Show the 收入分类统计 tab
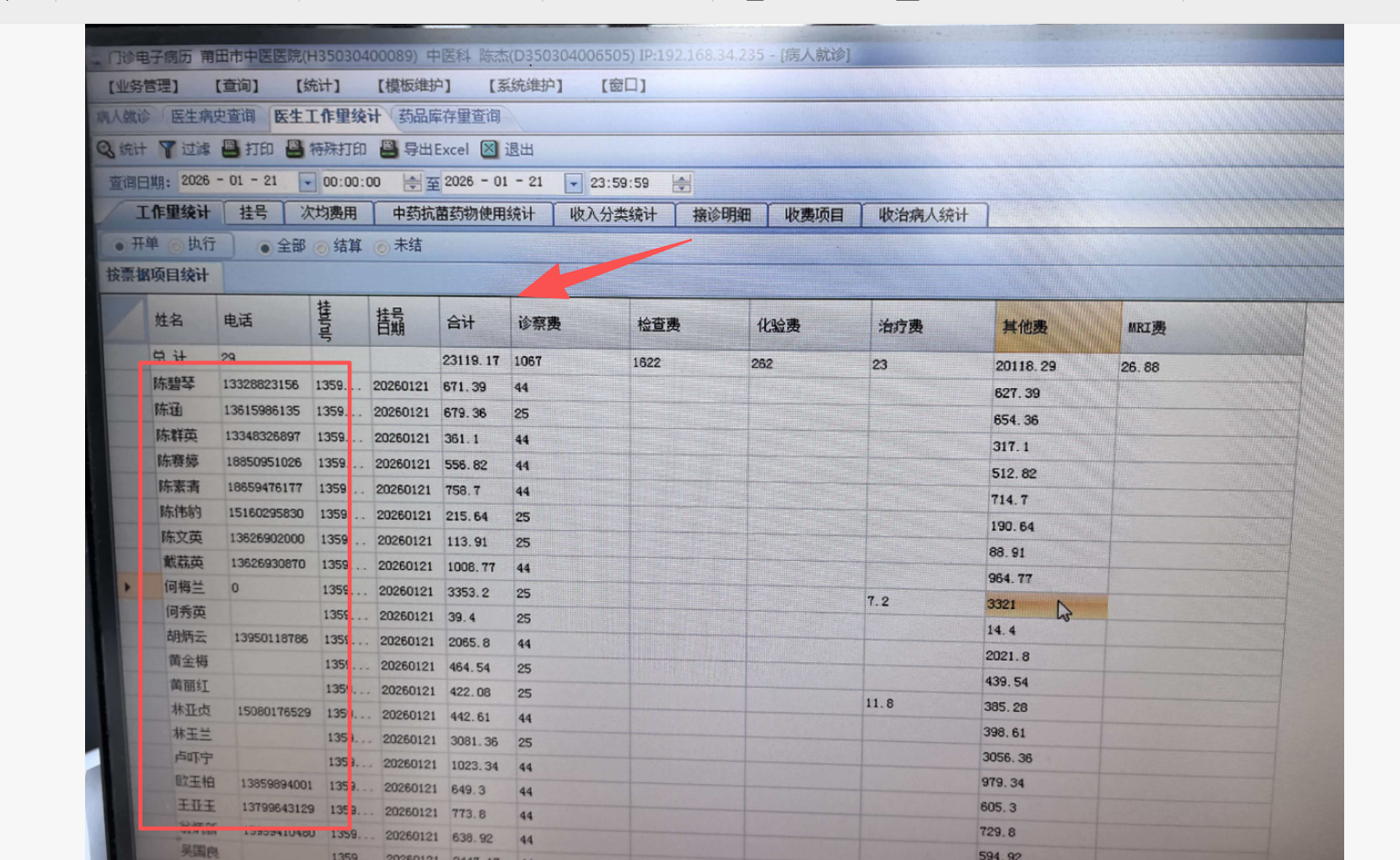Image resolution: width=1400 pixels, height=860 pixels. (613, 215)
